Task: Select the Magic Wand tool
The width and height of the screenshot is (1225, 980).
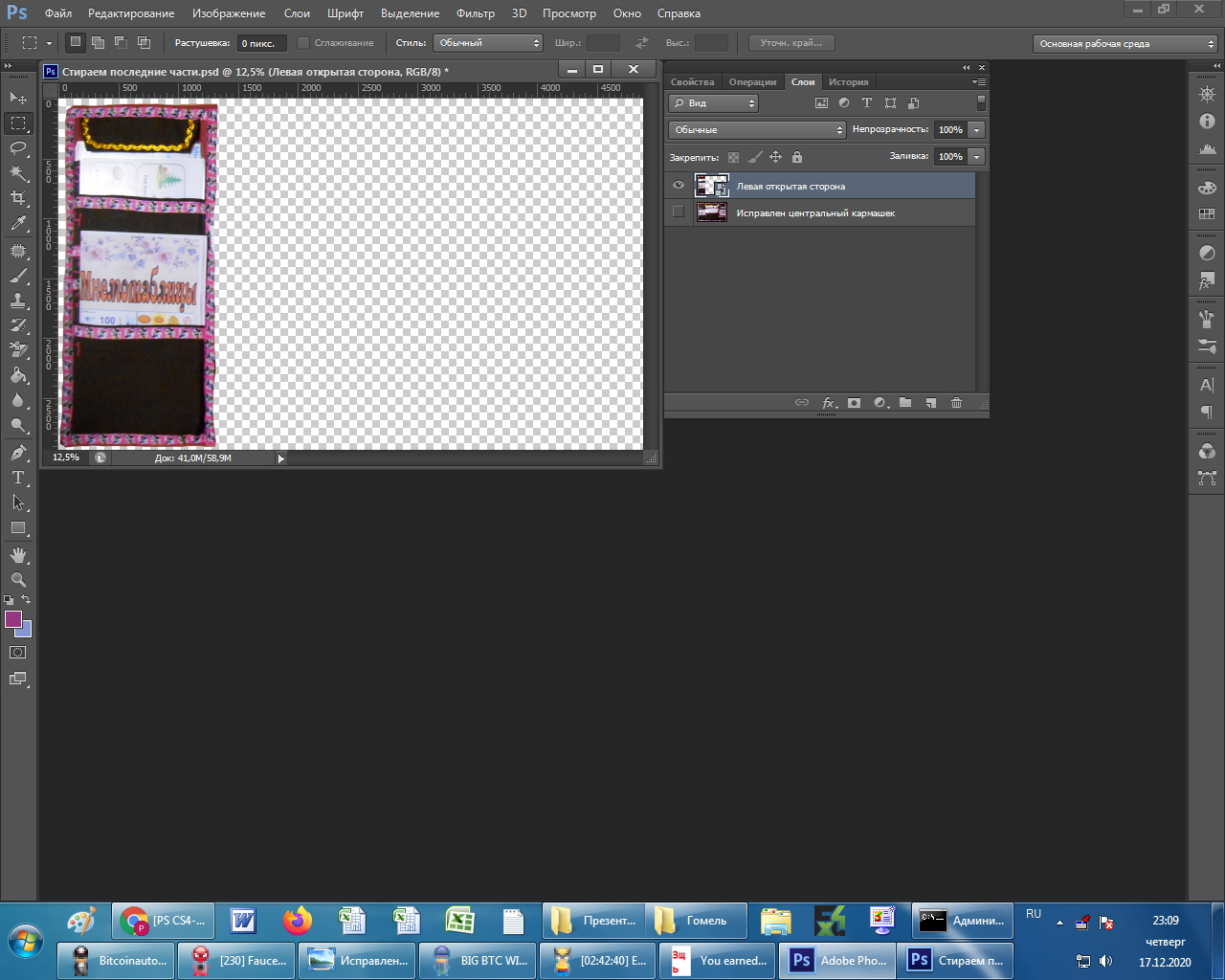Action: click(x=18, y=172)
